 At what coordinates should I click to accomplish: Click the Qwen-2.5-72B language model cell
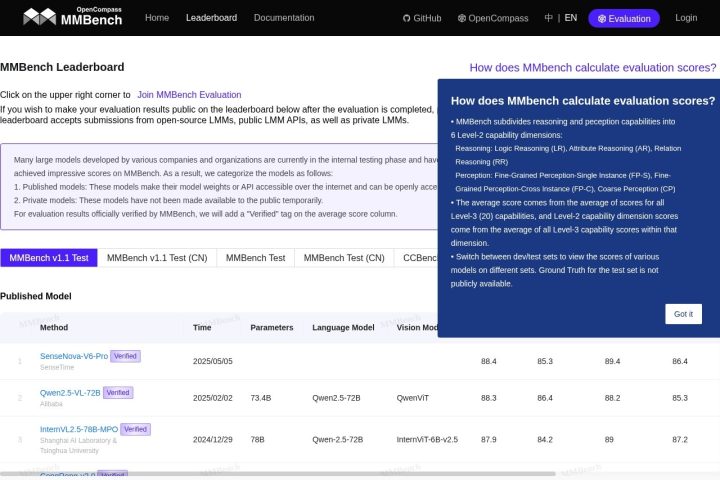click(x=338, y=440)
